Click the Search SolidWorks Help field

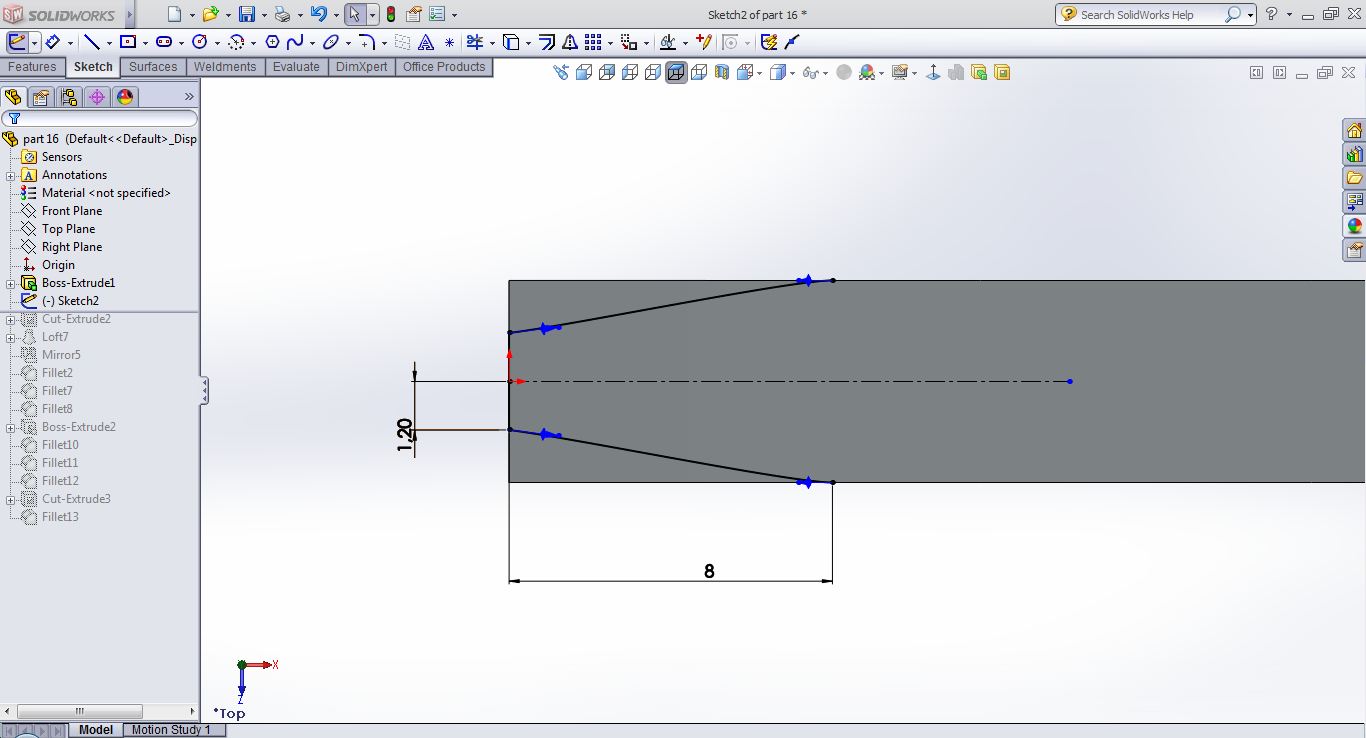point(1150,15)
